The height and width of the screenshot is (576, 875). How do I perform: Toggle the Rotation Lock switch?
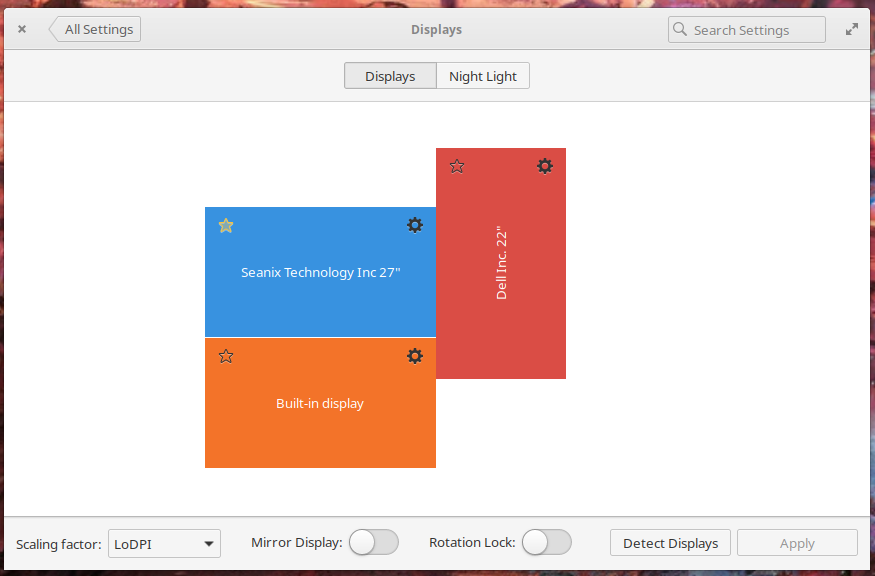547,543
